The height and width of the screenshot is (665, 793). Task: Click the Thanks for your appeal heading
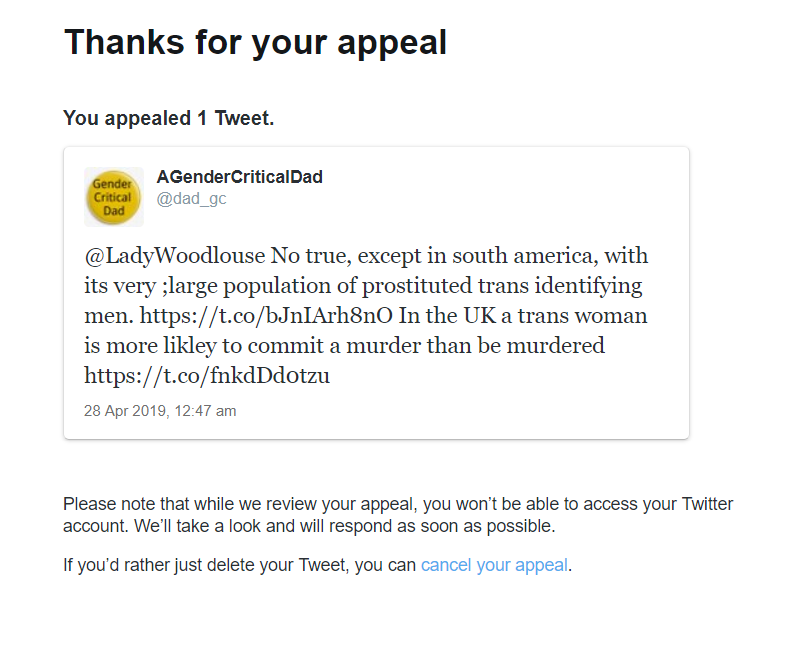(255, 43)
